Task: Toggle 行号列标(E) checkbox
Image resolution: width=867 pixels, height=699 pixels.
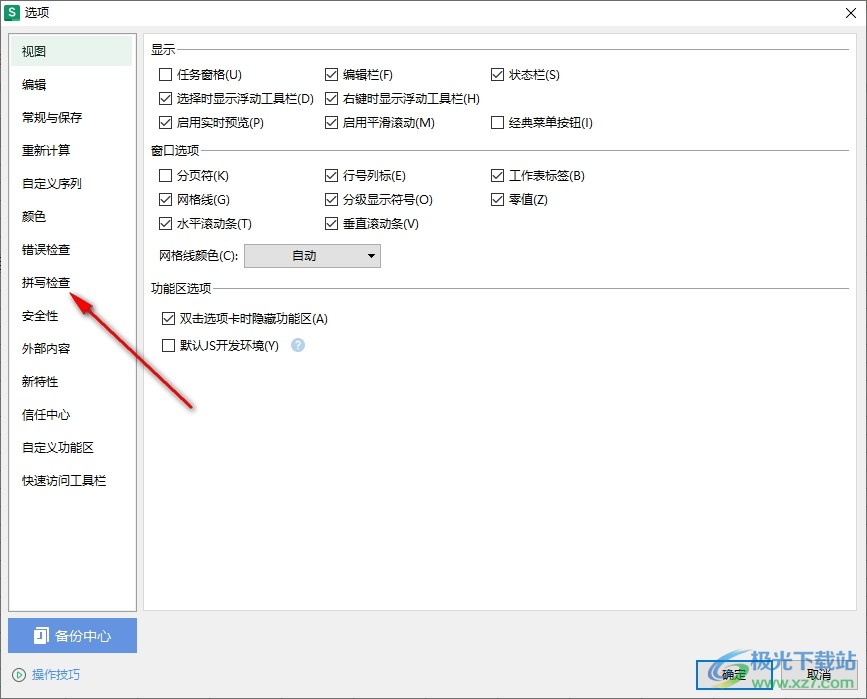Action: pyautogui.click(x=331, y=176)
